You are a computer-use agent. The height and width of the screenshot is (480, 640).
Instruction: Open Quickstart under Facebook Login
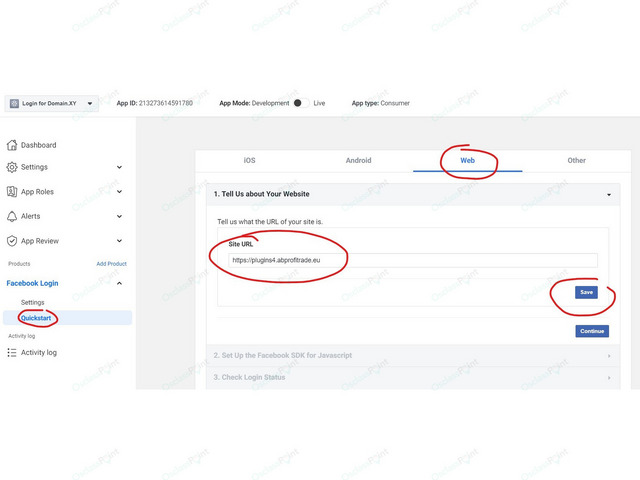tap(36, 318)
